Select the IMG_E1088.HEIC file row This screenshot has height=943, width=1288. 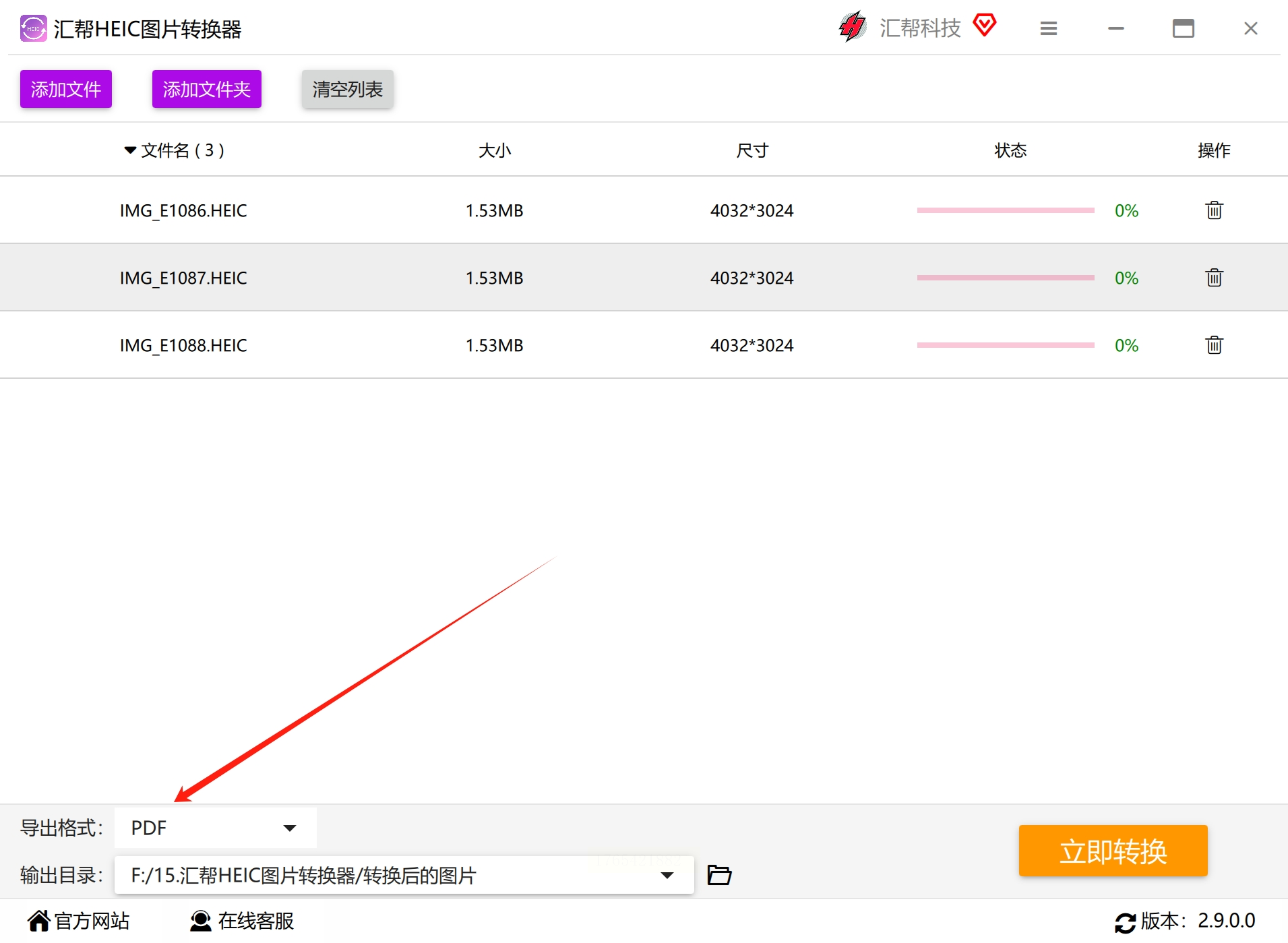tap(644, 345)
